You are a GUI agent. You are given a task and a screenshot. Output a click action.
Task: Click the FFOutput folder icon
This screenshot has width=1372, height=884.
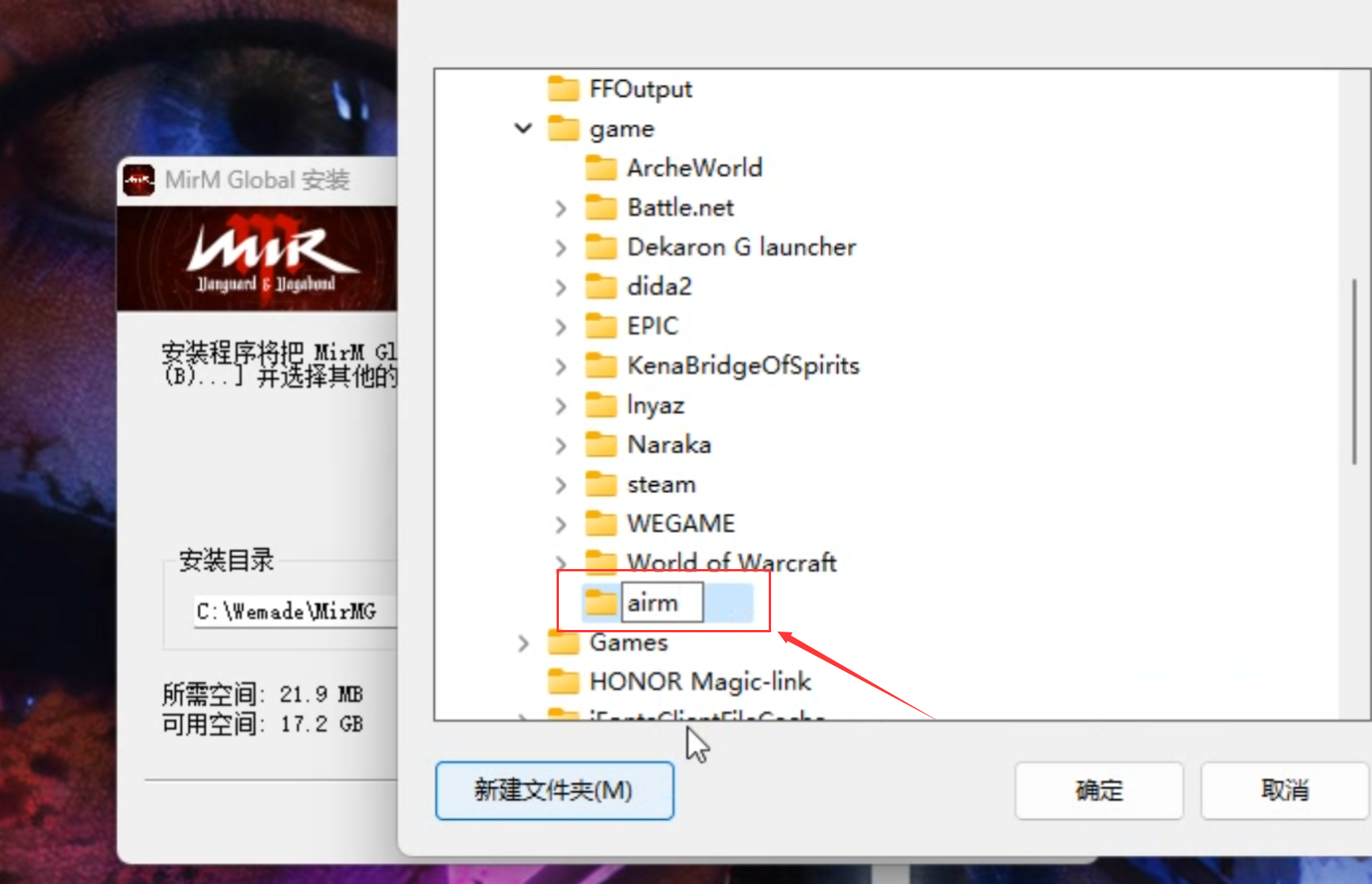[563, 89]
